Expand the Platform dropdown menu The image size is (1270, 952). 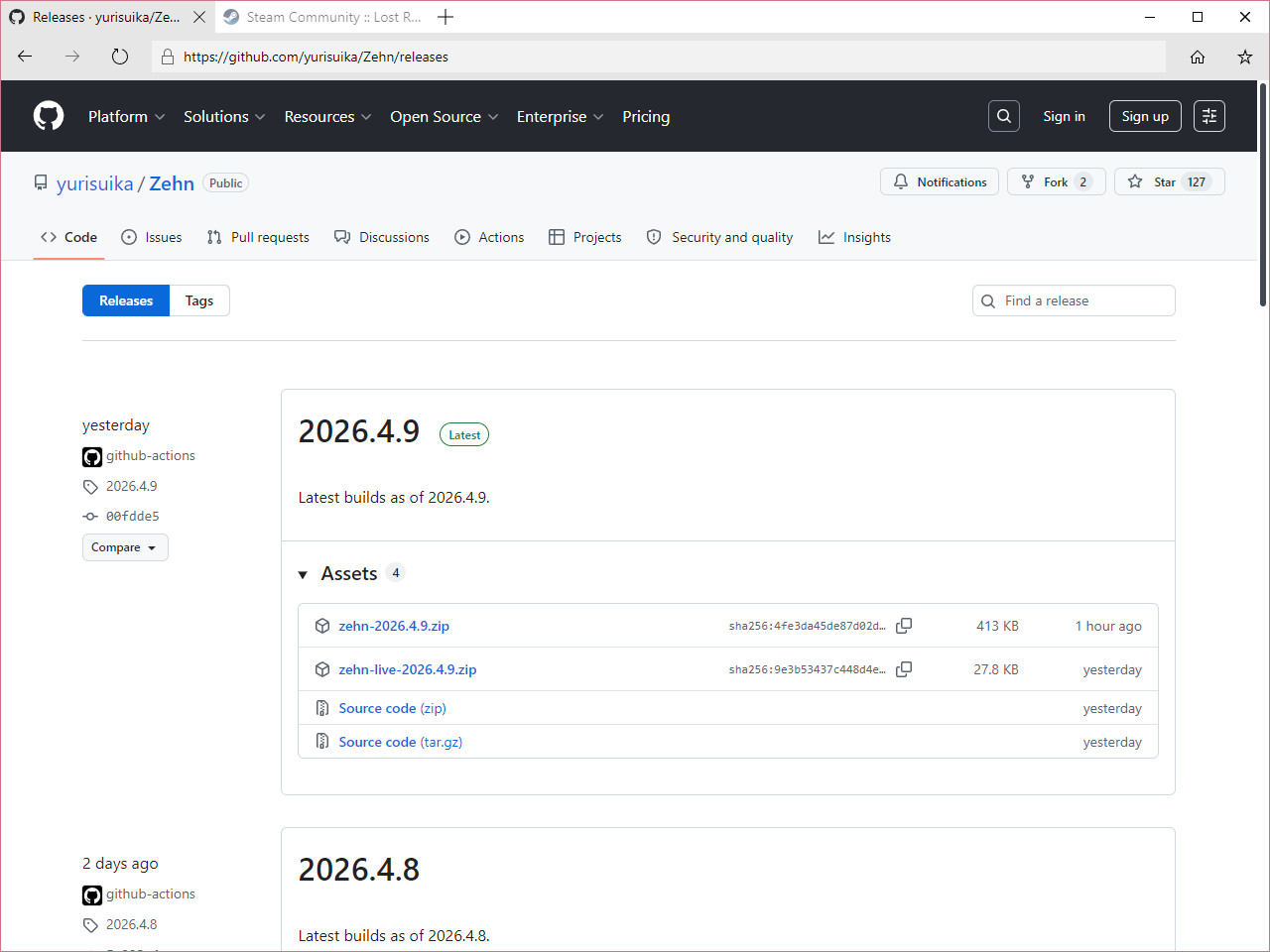click(126, 116)
